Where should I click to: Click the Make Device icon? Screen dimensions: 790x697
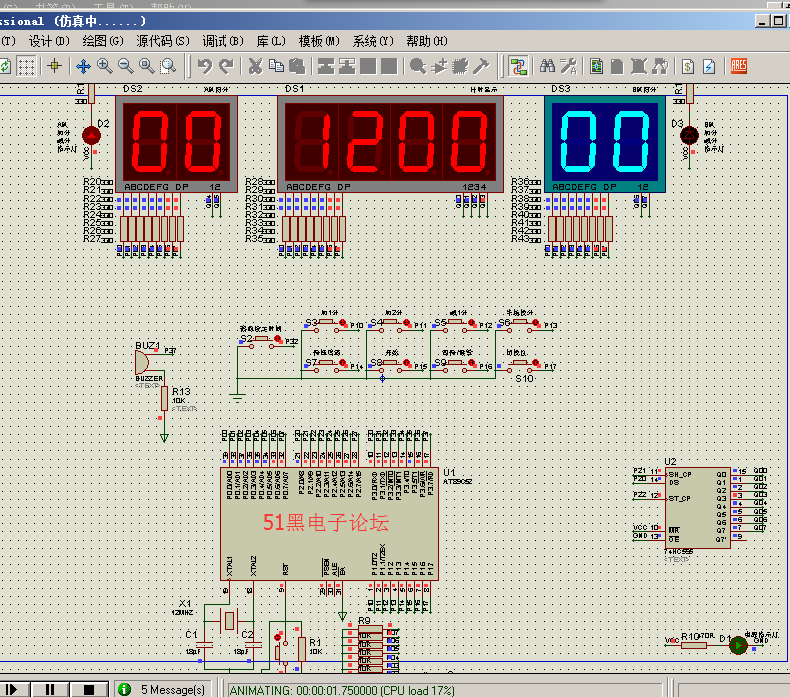pos(439,66)
